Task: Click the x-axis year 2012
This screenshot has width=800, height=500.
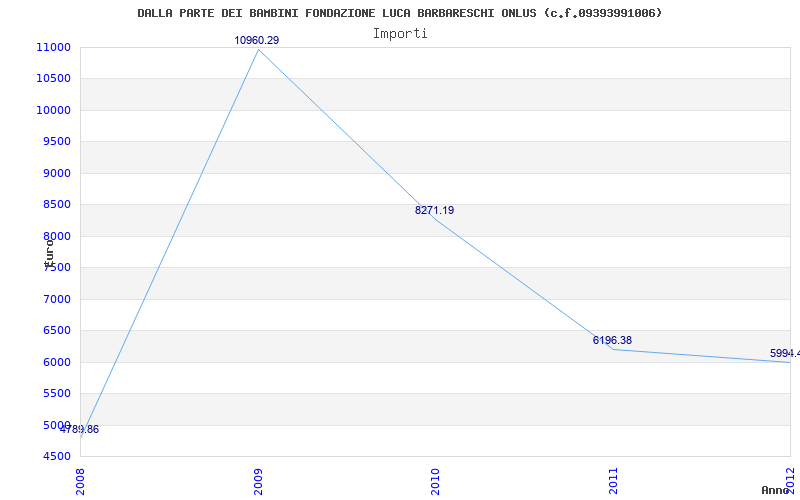Action: [790, 481]
